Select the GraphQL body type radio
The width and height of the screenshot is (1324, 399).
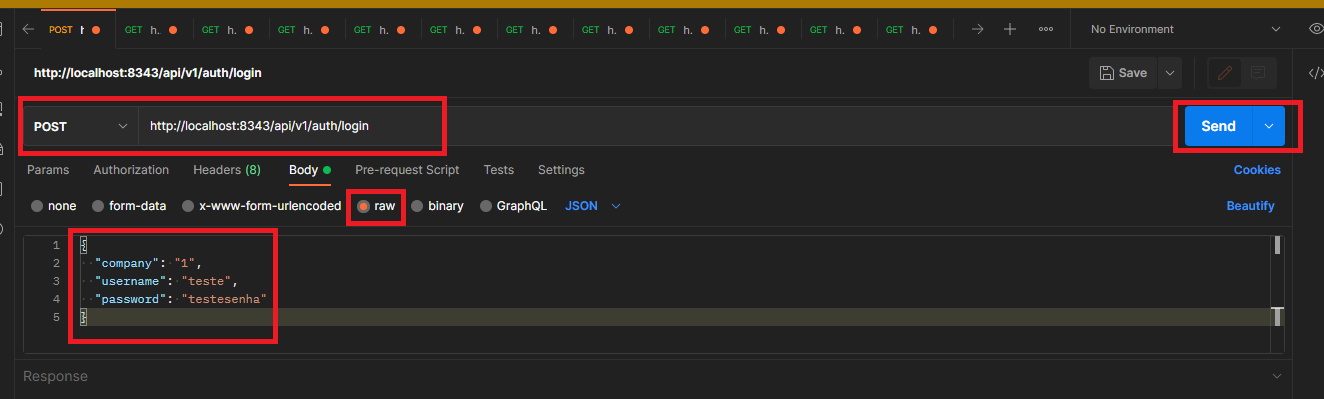pyautogui.click(x=486, y=206)
